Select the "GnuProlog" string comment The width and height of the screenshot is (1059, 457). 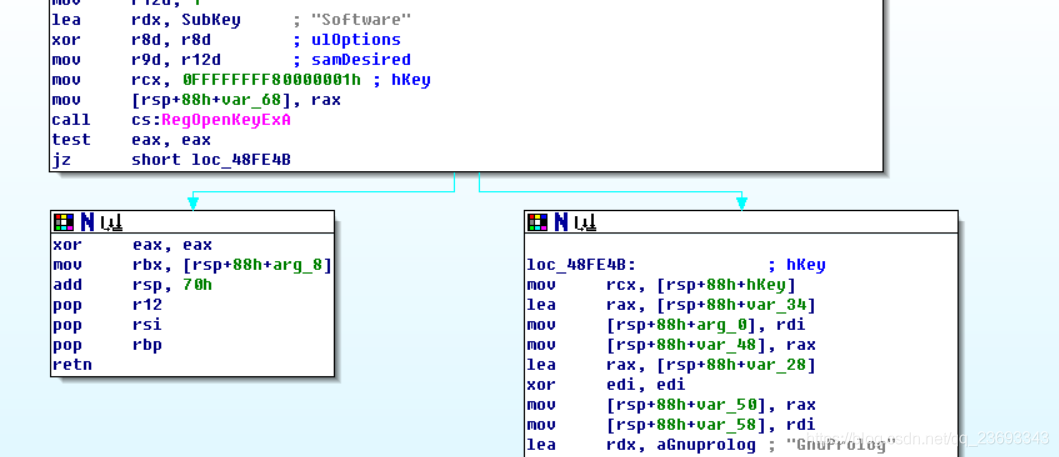click(x=840, y=445)
